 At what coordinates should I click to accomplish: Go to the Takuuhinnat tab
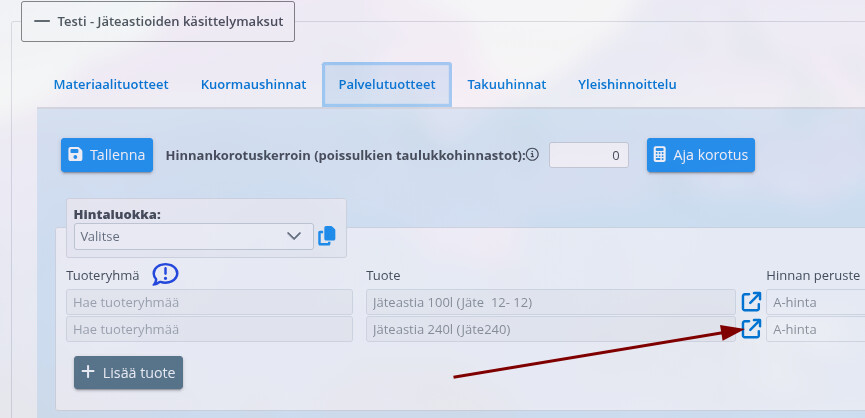(507, 85)
